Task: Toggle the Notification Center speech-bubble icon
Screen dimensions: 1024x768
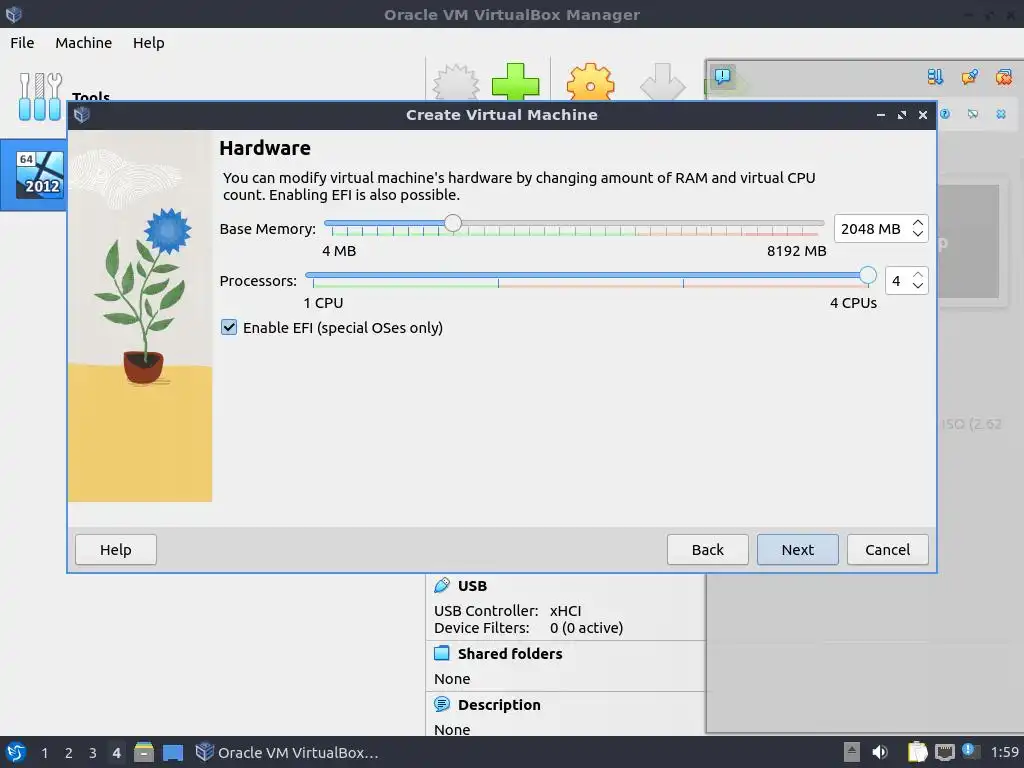Action: click(x=722, y=76)
